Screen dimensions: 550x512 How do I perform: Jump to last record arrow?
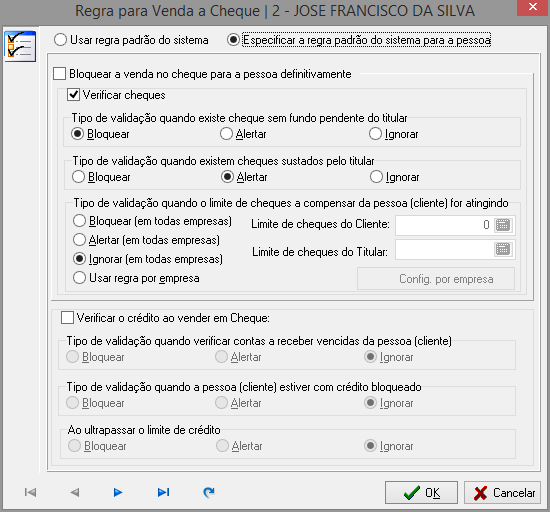[163, 492]
